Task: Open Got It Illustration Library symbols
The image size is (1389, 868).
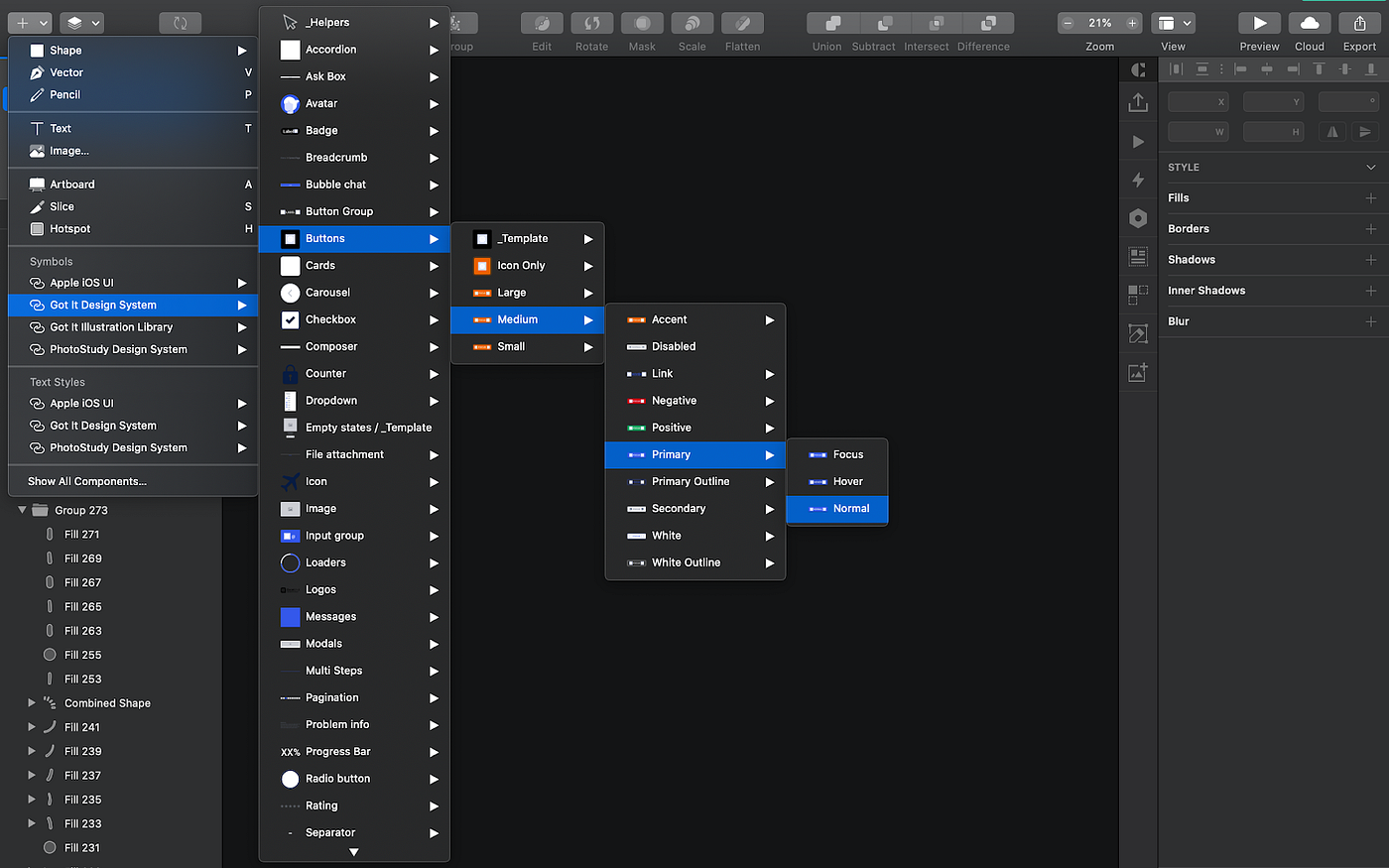Action: pyautogui.click(x=133, y=327)
